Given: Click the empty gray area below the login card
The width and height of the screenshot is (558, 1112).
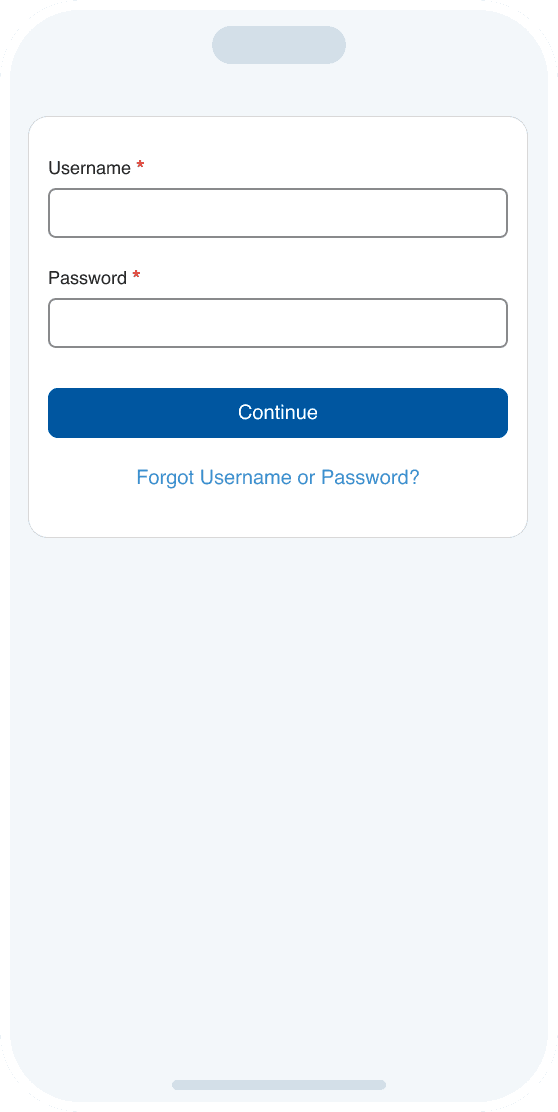Looking at the screenshot, I should pos(279,780).
